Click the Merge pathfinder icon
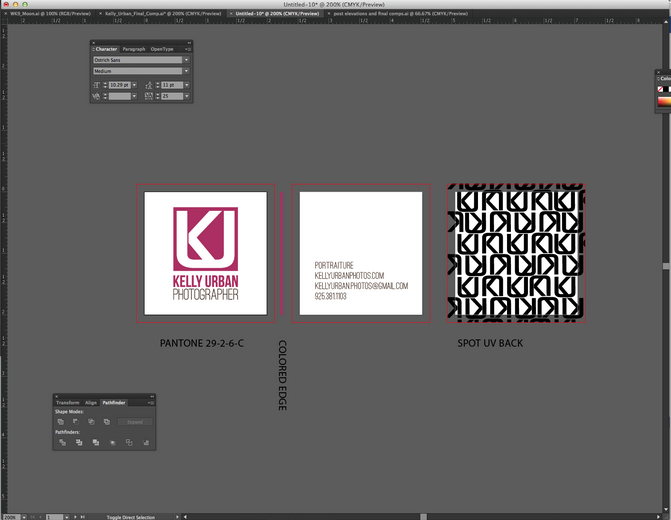 (96, 442)
